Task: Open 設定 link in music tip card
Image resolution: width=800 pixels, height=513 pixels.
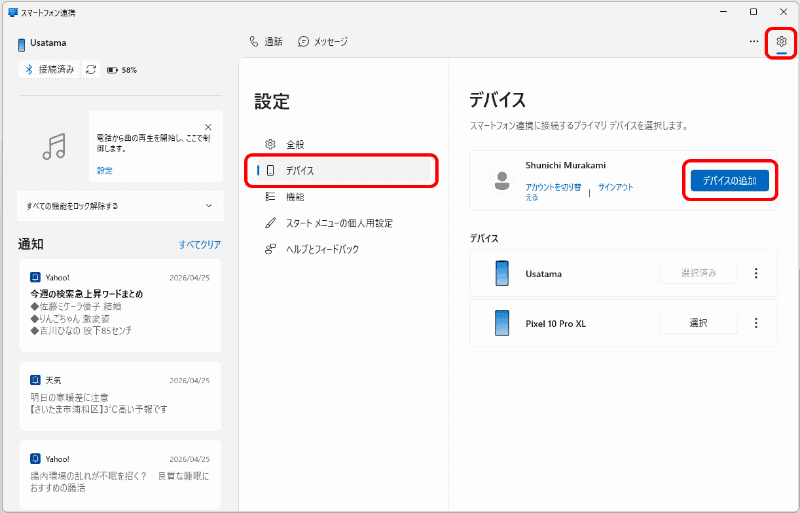Action: point(105,170)
